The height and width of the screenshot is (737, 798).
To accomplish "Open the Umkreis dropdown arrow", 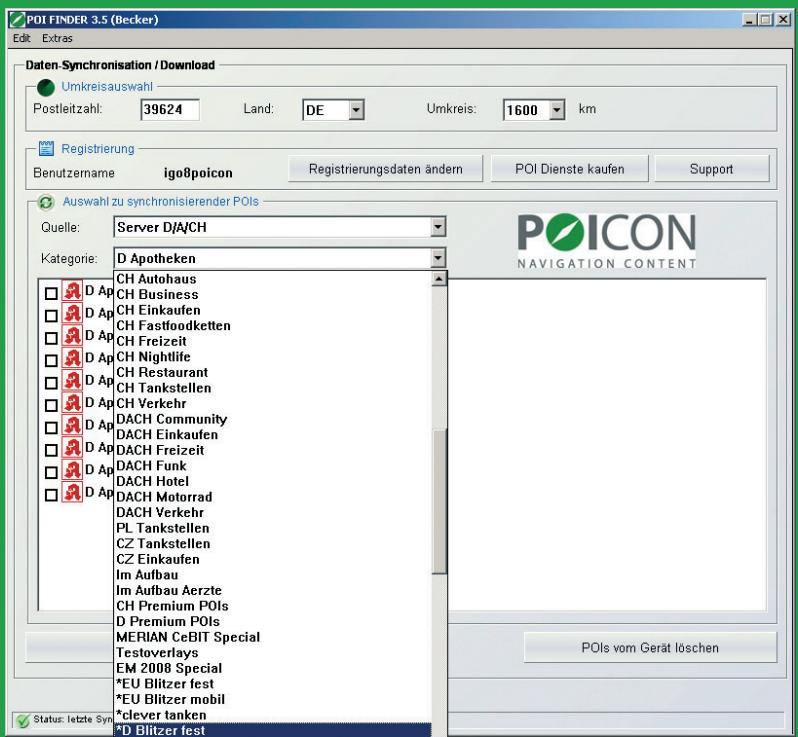I will point(557,109).
